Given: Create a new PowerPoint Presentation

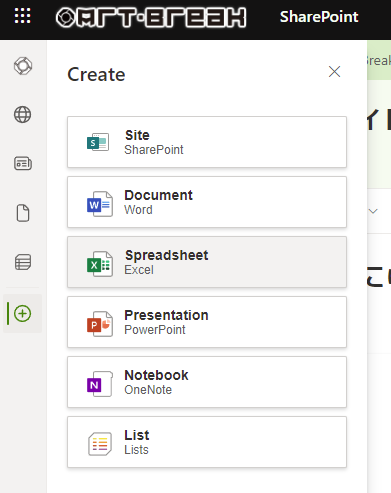Looking at the screenshot, I should click(207, 322).
